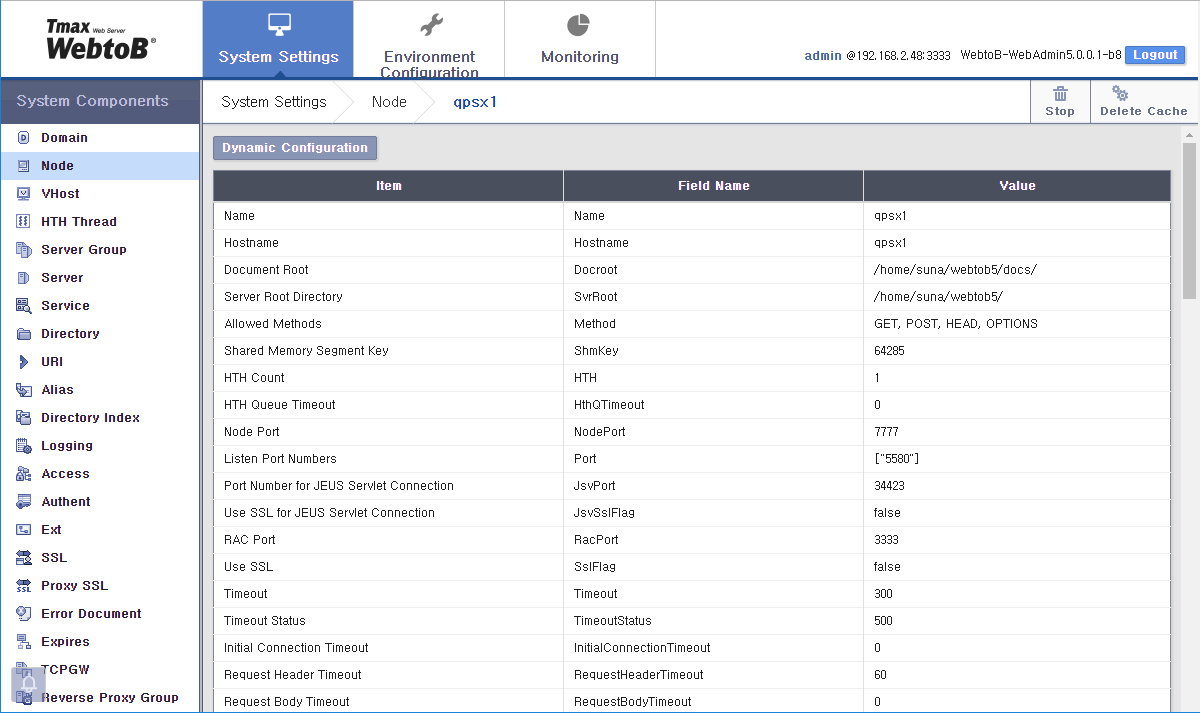The width and height of the screenshot is (1200, 713).
Task: Open the System Settings tab
Action: pos(278,40)
